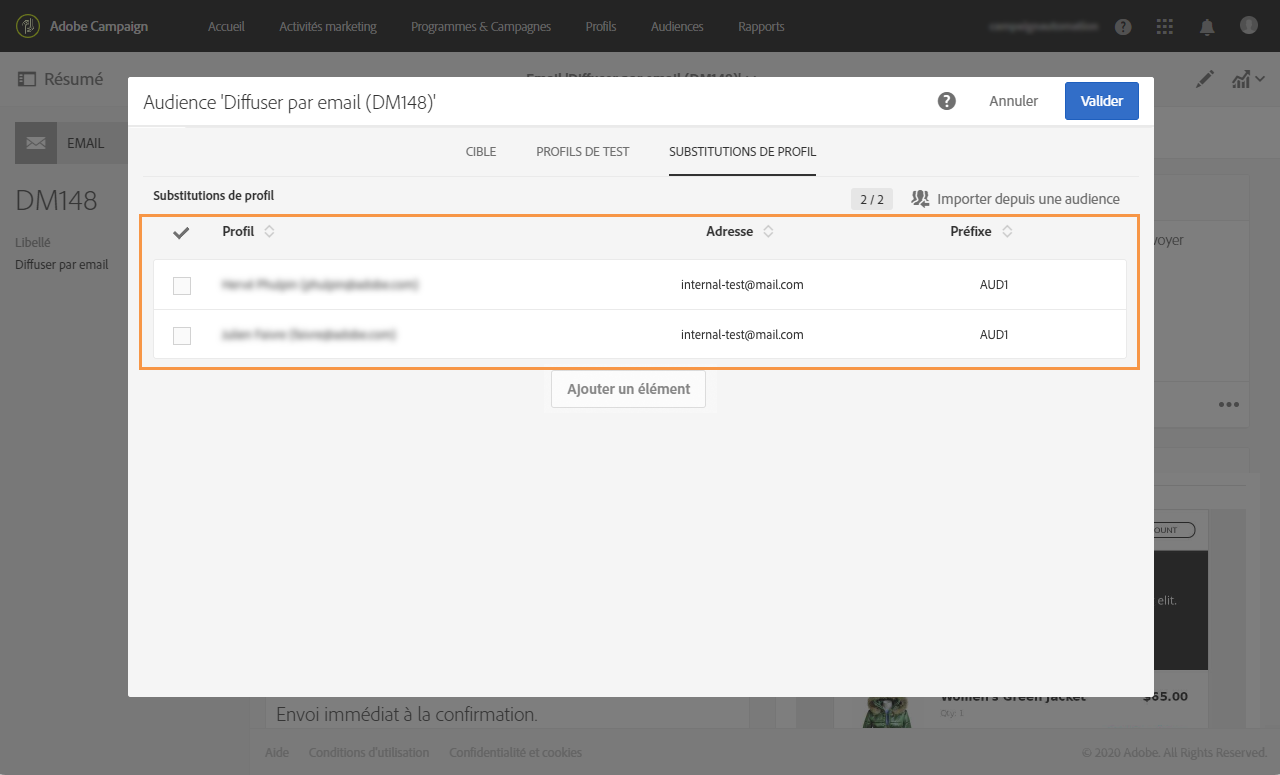This screenshot has height=775, width=1280.
Task: Click the Importer depuis une audience icon
Action: pyautogui.click(x=920, y=199)
